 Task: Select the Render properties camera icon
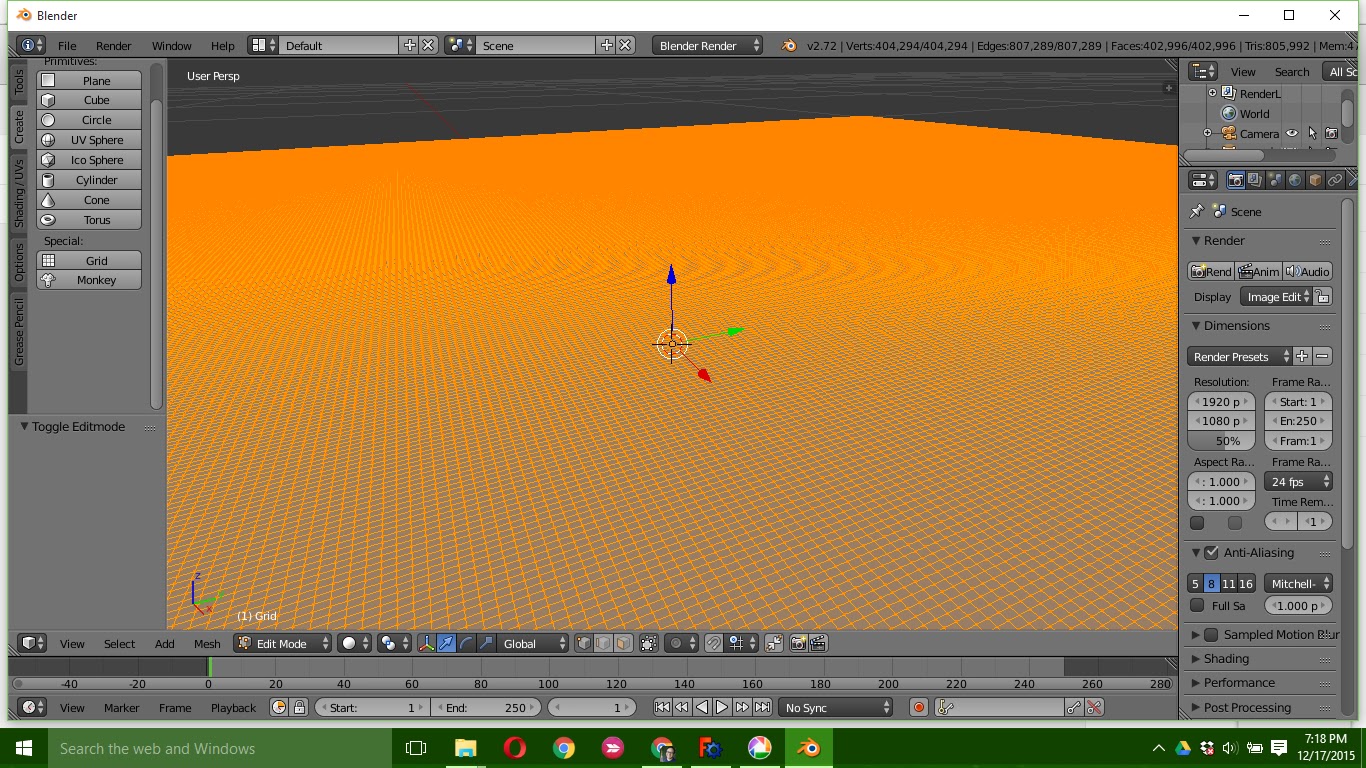click(x=1236, y=179)
